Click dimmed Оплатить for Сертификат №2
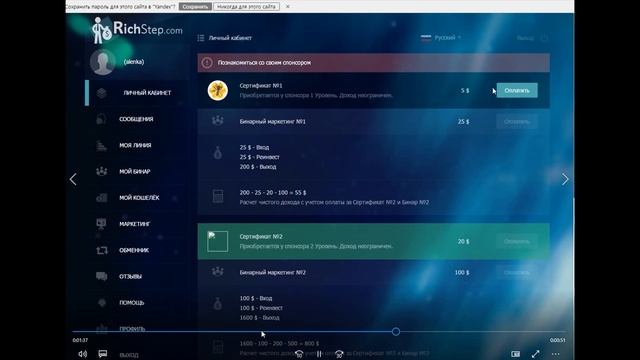This screenshot has width=640, height=360. click(517, 241)
